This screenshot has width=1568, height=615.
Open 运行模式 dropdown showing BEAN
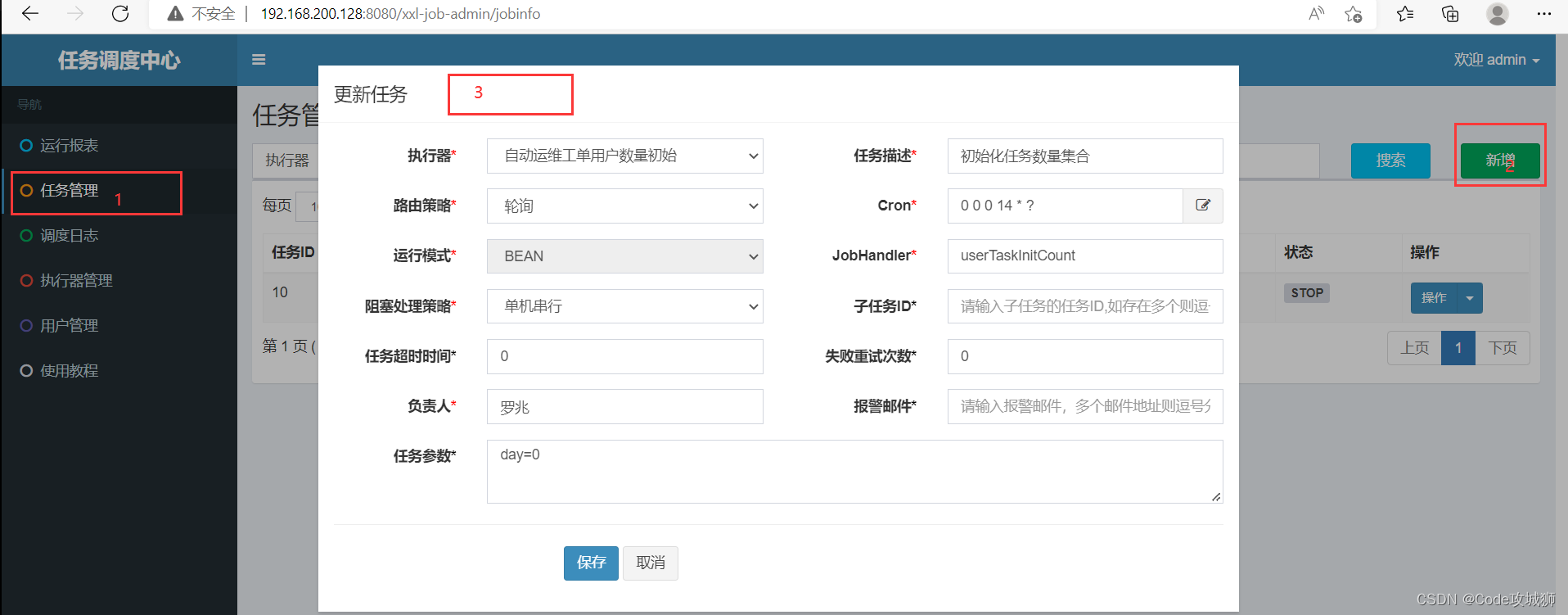point(625,255)
